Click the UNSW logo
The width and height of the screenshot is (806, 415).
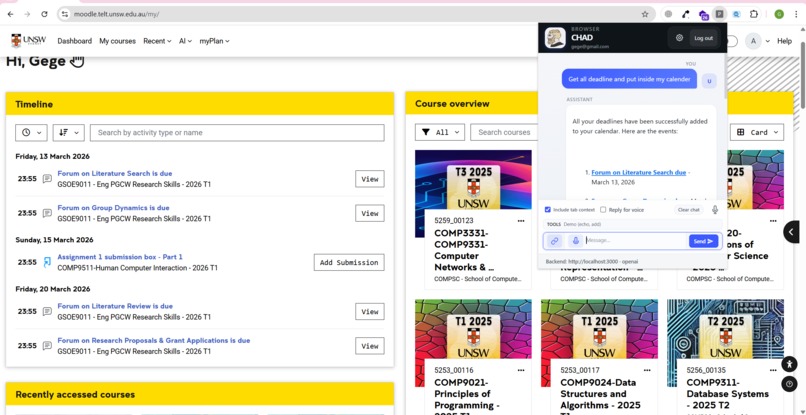(29, 41)
